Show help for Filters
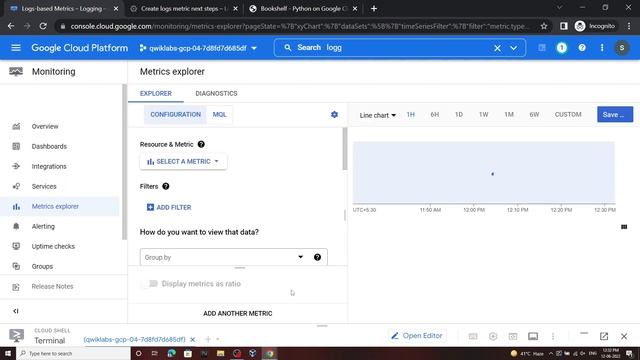 coord(165,187)
